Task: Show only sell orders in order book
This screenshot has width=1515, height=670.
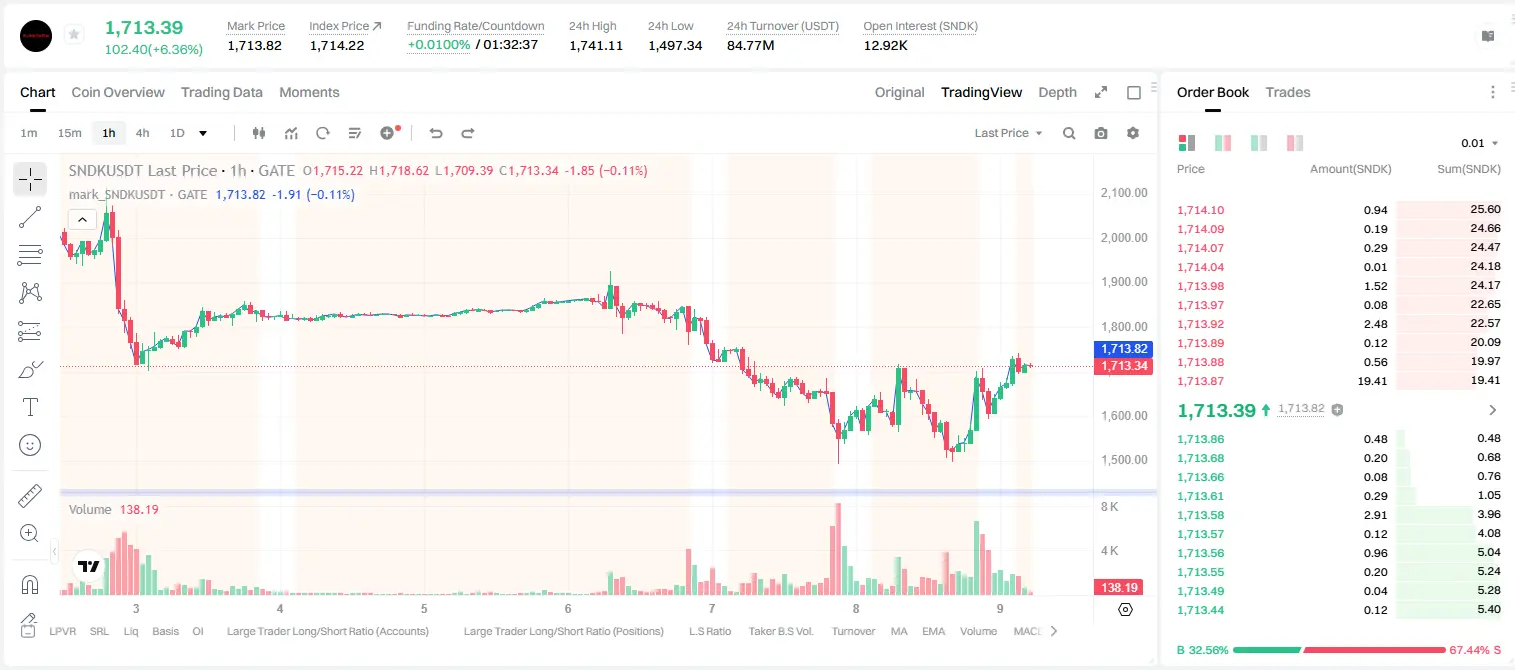Action: pyautogui.click(x=1295, y=143)
